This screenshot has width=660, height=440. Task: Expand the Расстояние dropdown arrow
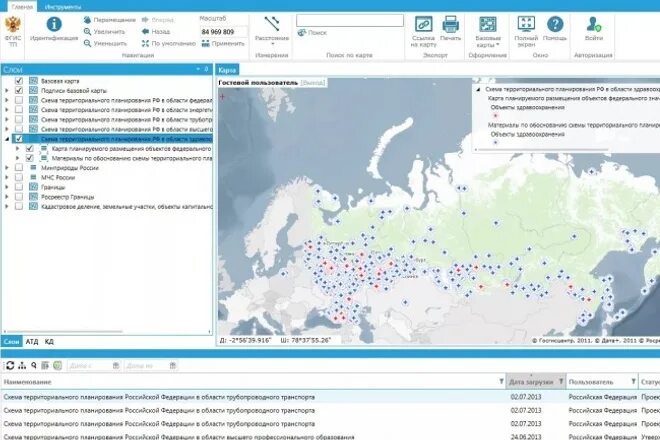272,44
